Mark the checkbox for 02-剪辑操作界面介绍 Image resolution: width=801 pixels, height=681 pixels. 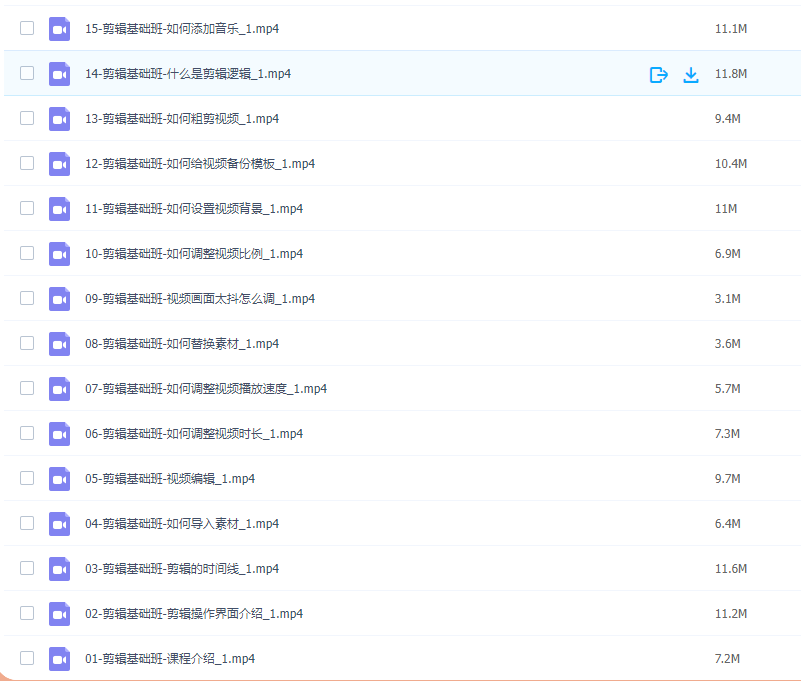click(27, 613)
